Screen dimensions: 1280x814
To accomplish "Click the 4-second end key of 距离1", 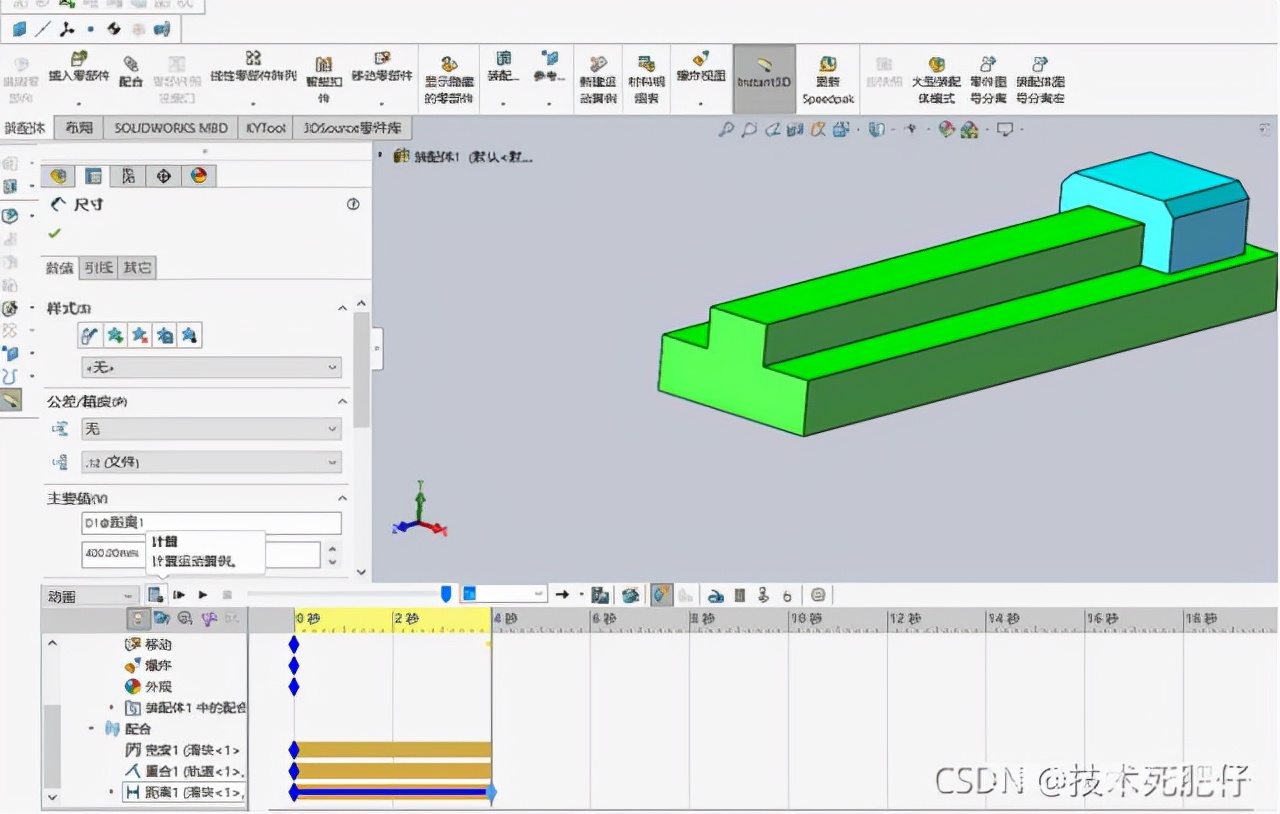I will click(x=491, y=792).
